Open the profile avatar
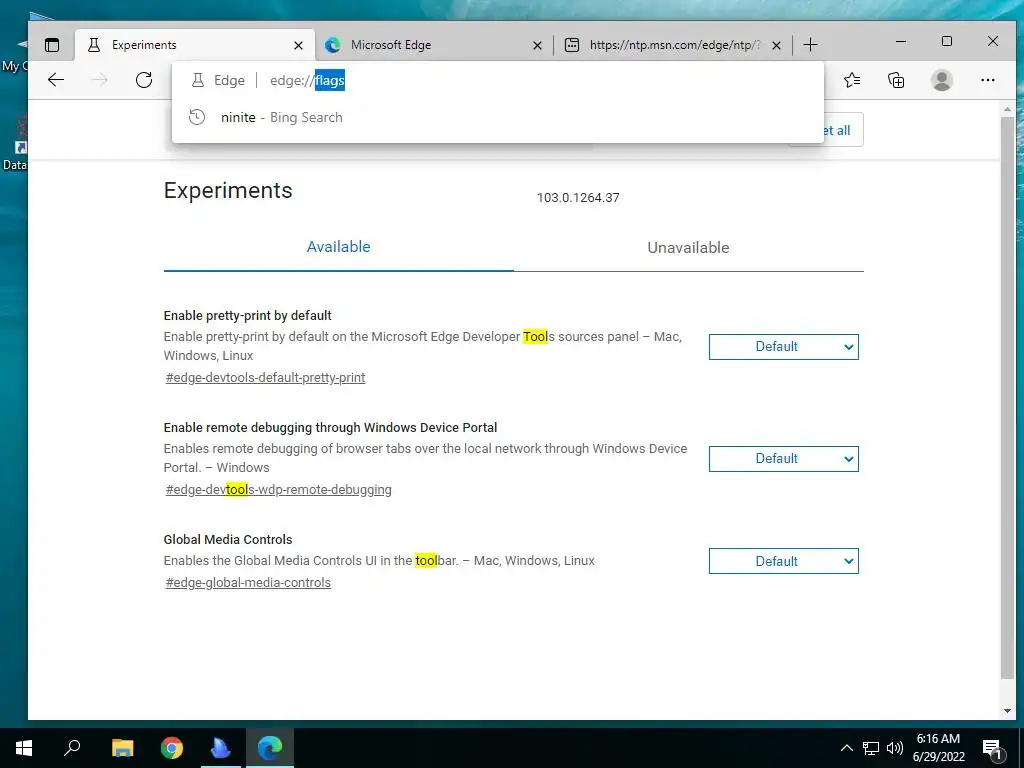 tap(942, 80)
